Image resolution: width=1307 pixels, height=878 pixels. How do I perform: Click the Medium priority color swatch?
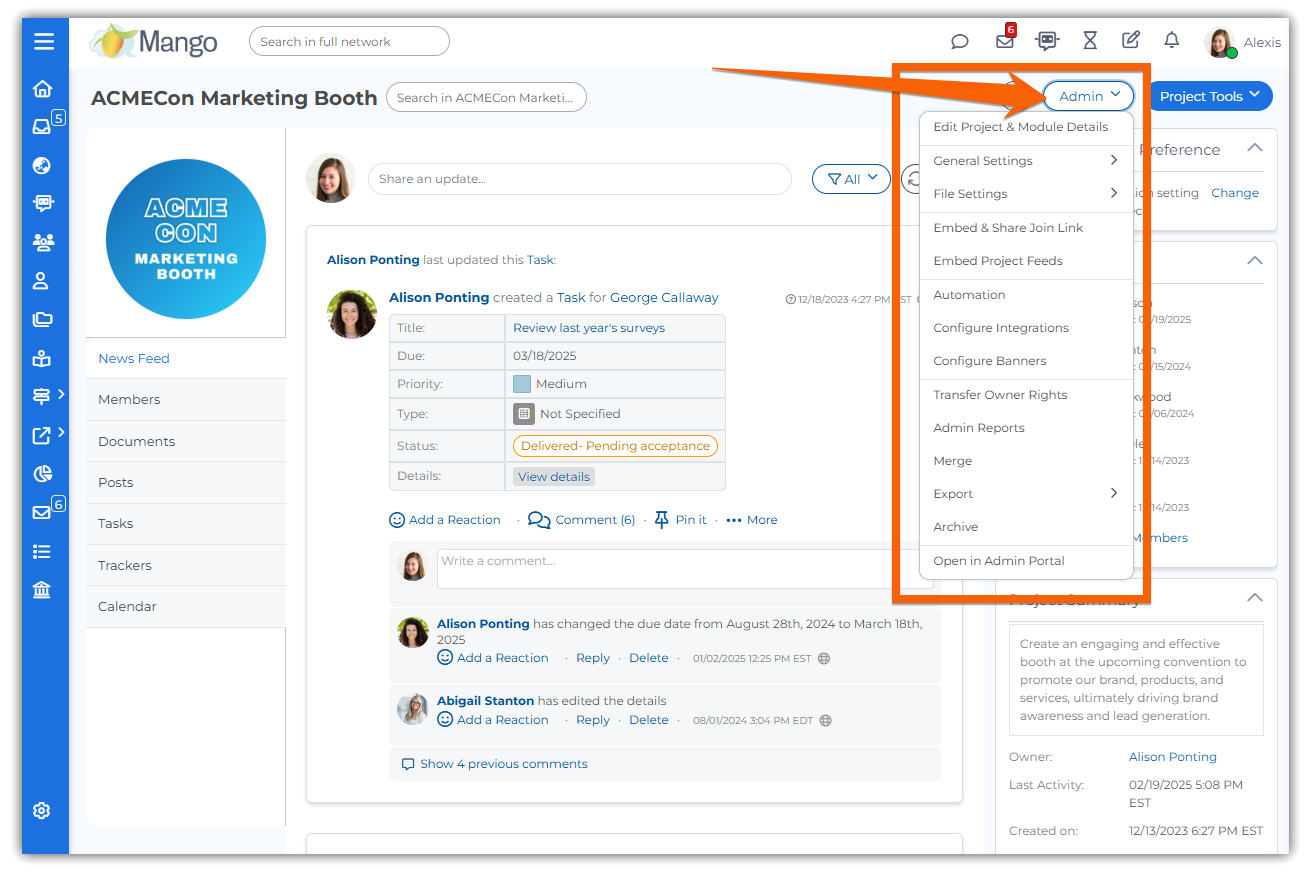[522, 384]
